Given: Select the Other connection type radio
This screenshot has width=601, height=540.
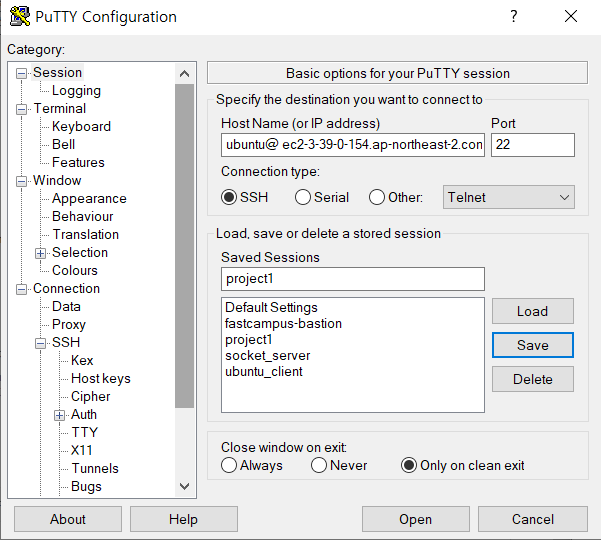Looking at the screenshot, I should 376,197.
